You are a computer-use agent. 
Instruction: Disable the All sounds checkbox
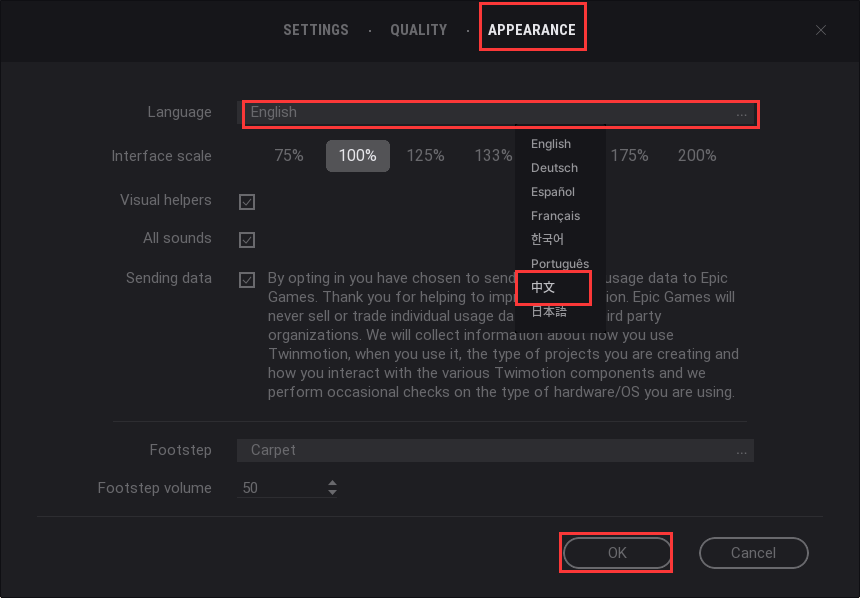coord(247,240)
